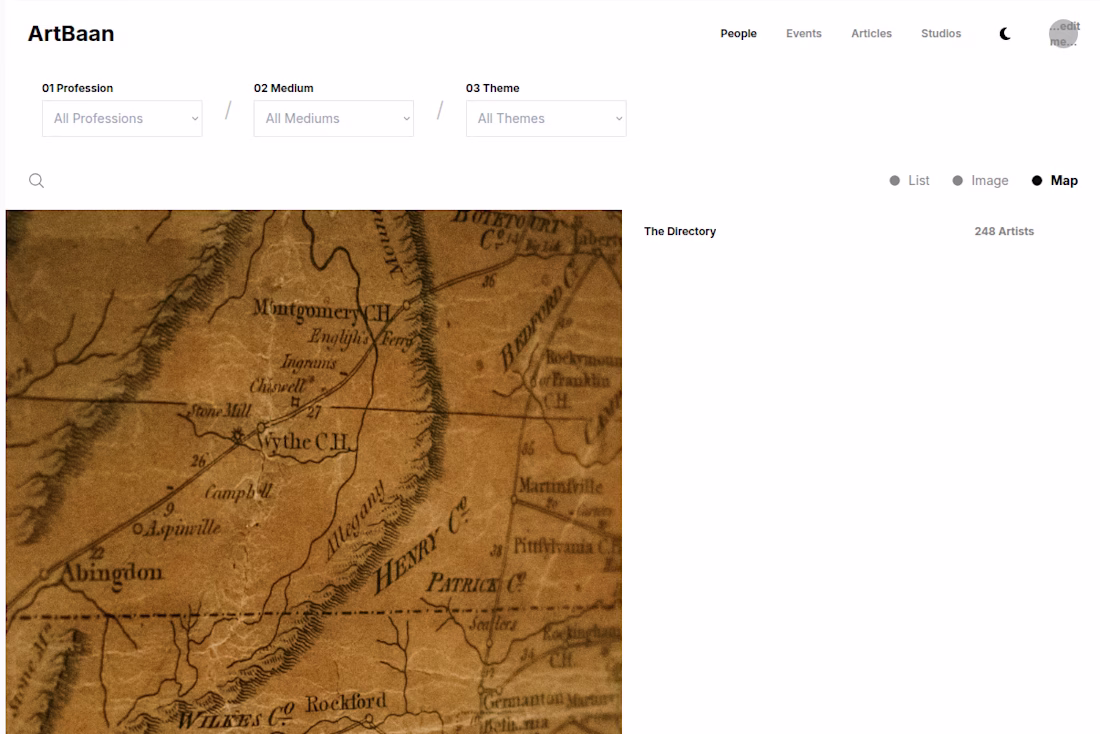Expand the All Professions dropdown
This screenshot has height=734, width=1100.
tap(122, 119)
